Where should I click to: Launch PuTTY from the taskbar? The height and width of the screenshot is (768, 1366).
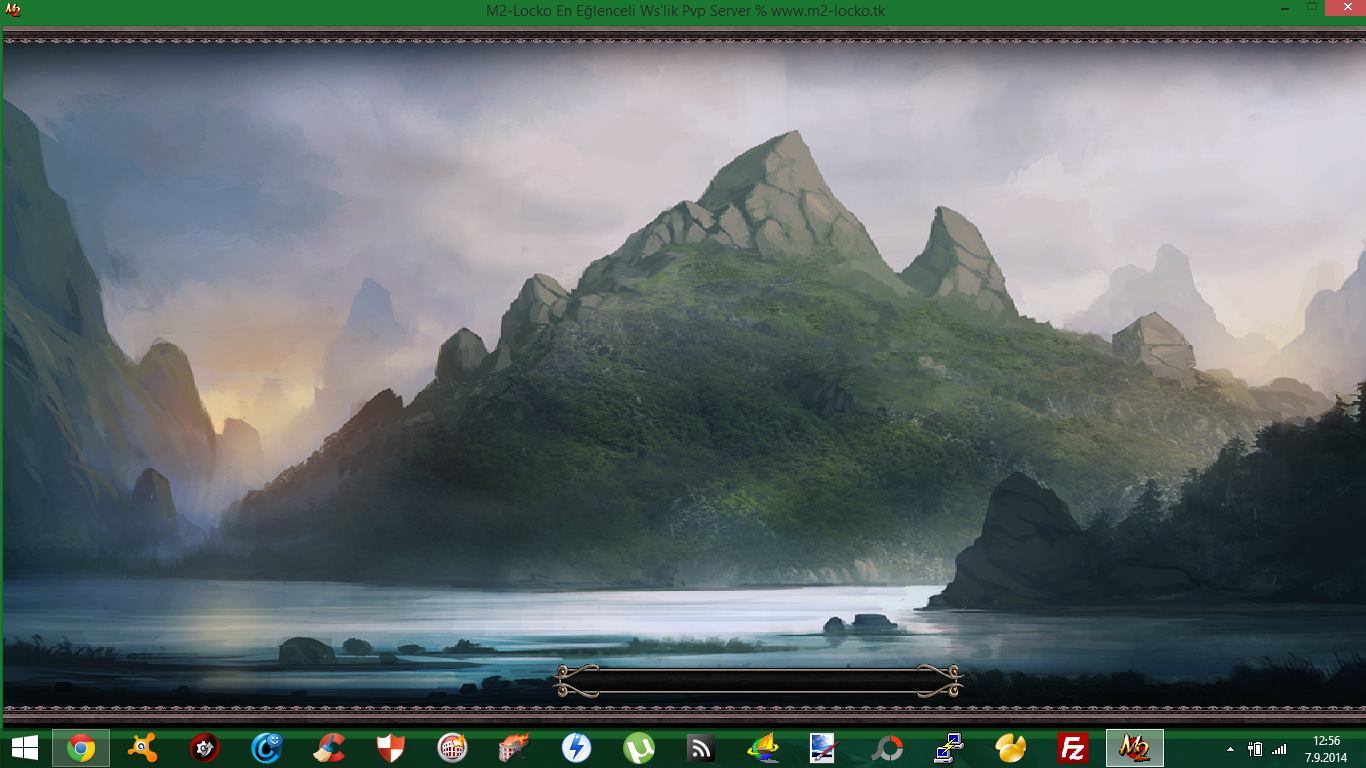tap(948, 748)
